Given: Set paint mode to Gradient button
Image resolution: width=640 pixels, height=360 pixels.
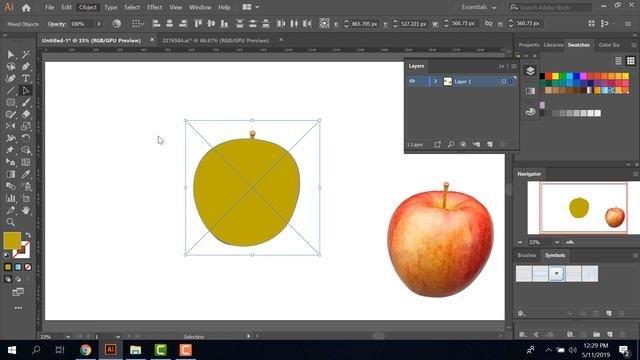Looking at the screenshot, I should click(x=18, y=267).
